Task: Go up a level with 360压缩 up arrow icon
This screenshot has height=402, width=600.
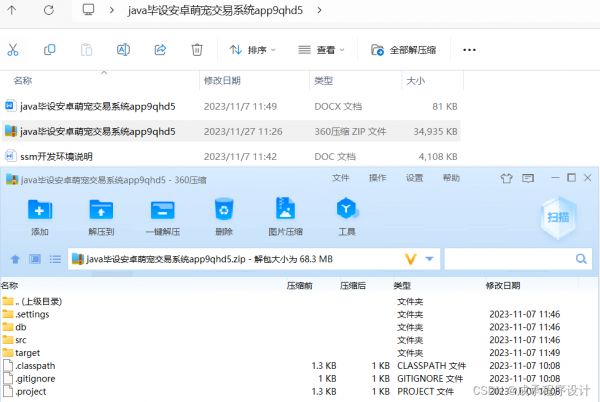Action: [15, 259]
